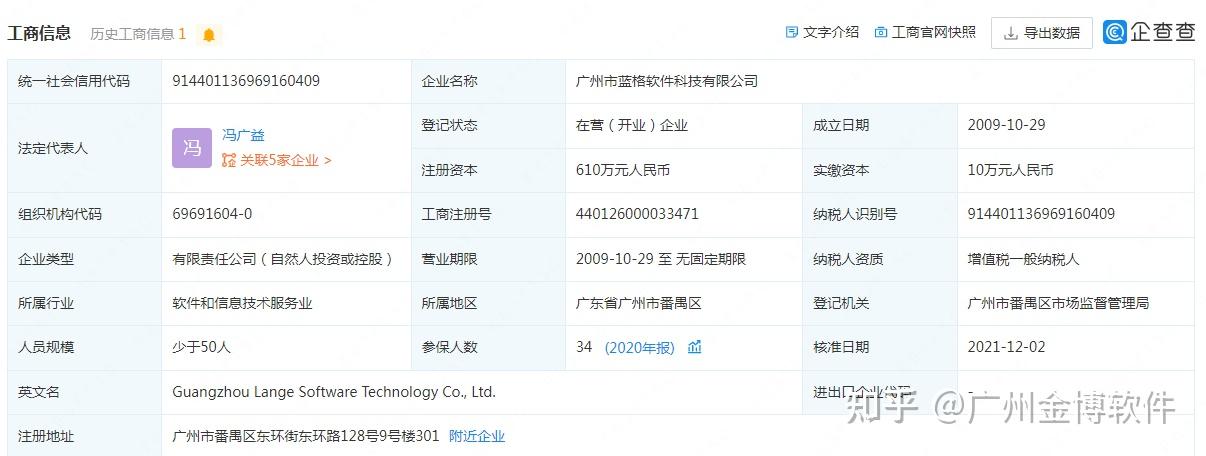Click the 文字介绍 document icon
This screenshot has width=1206, height=456.
point(792,32)
